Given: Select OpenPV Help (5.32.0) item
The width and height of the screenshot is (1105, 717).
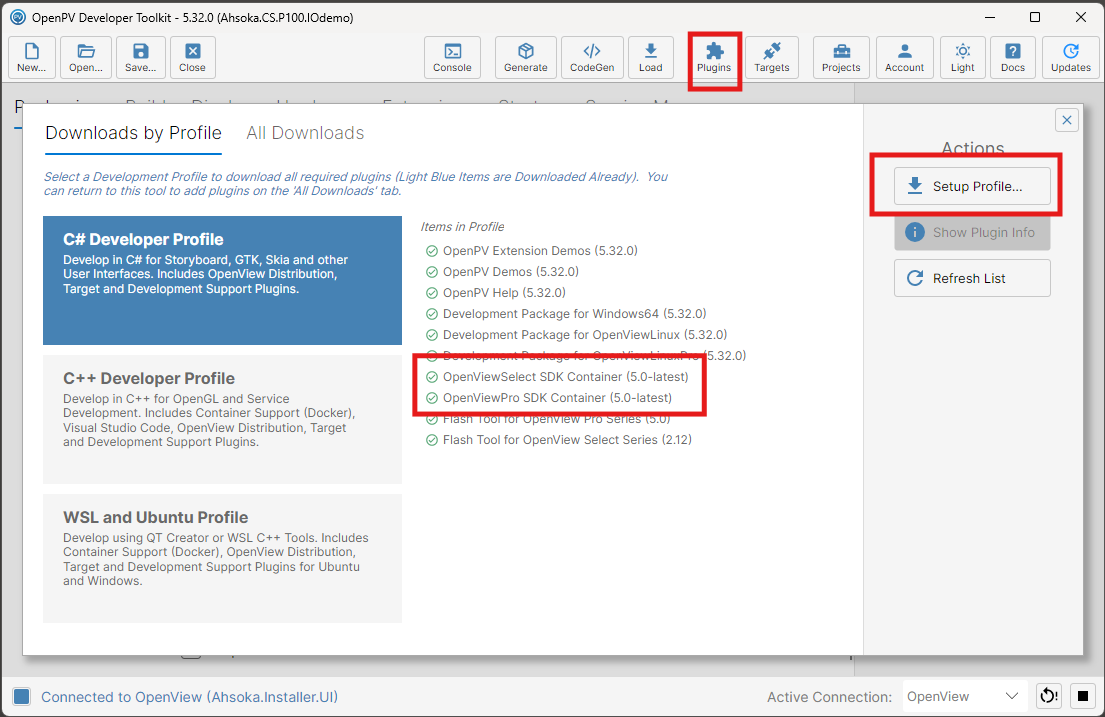Looking at the screenshot, I should (x=504, y=293).
